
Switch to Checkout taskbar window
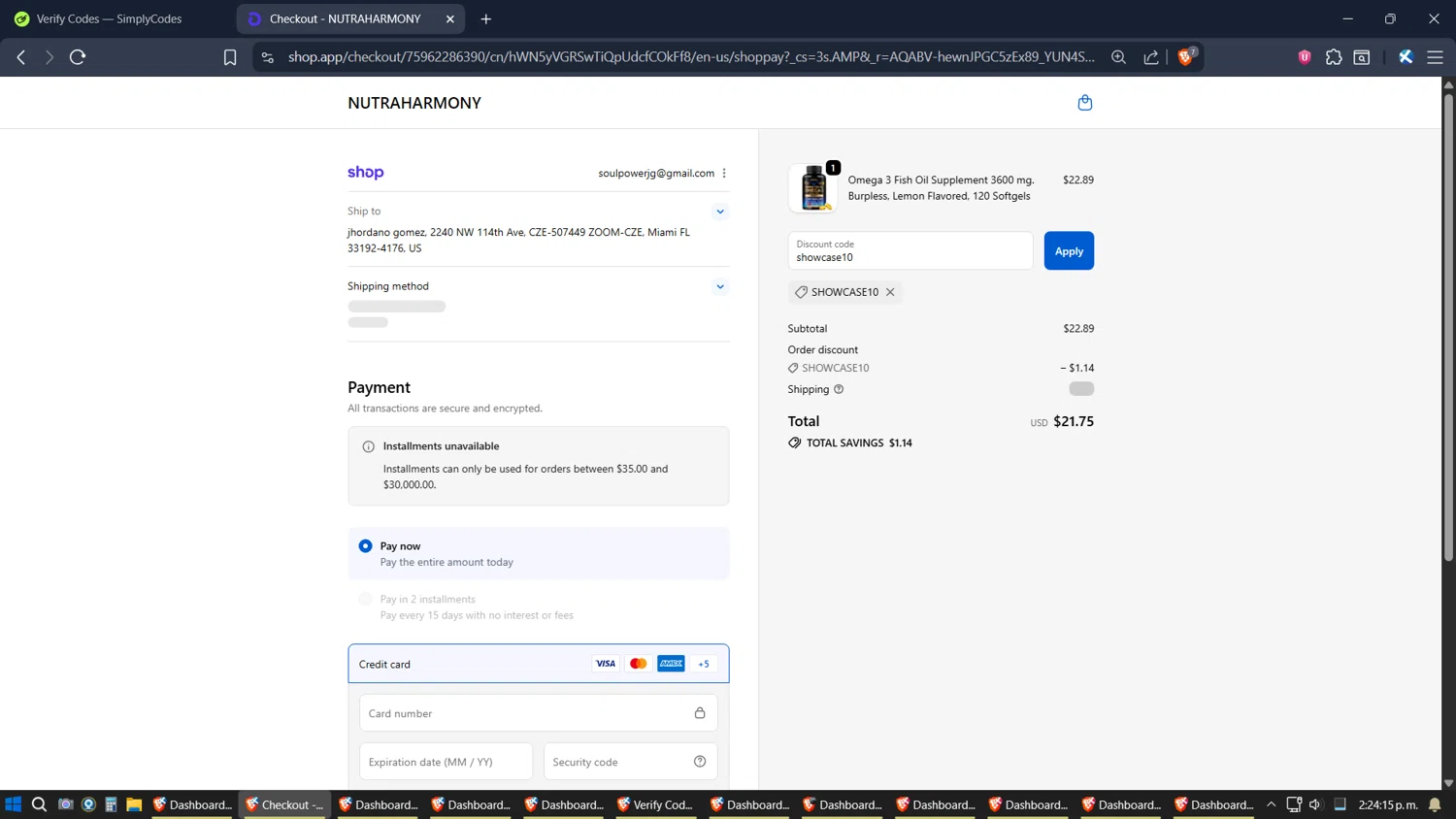point(284,804)
